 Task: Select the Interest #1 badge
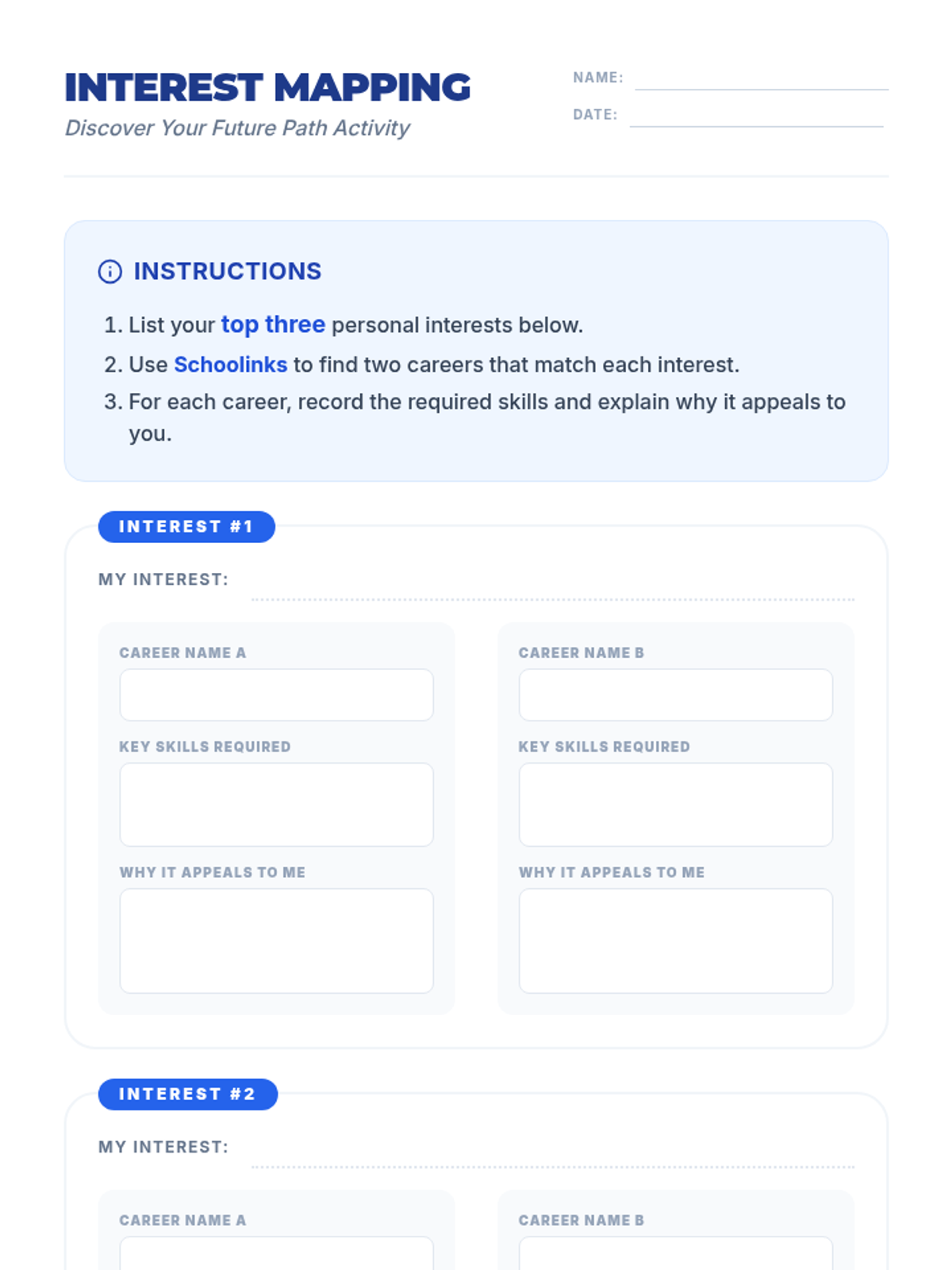click(x=186, y=527)
